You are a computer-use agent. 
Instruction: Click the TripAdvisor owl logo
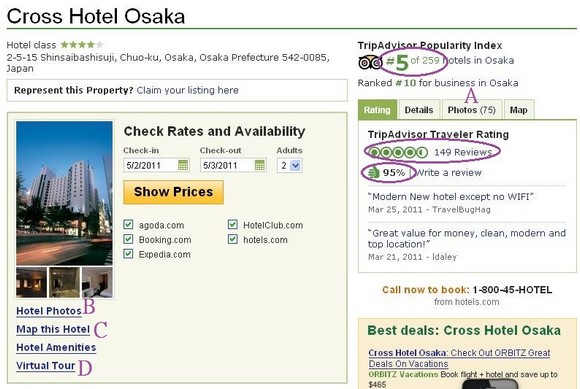click(x=370, y=62)
